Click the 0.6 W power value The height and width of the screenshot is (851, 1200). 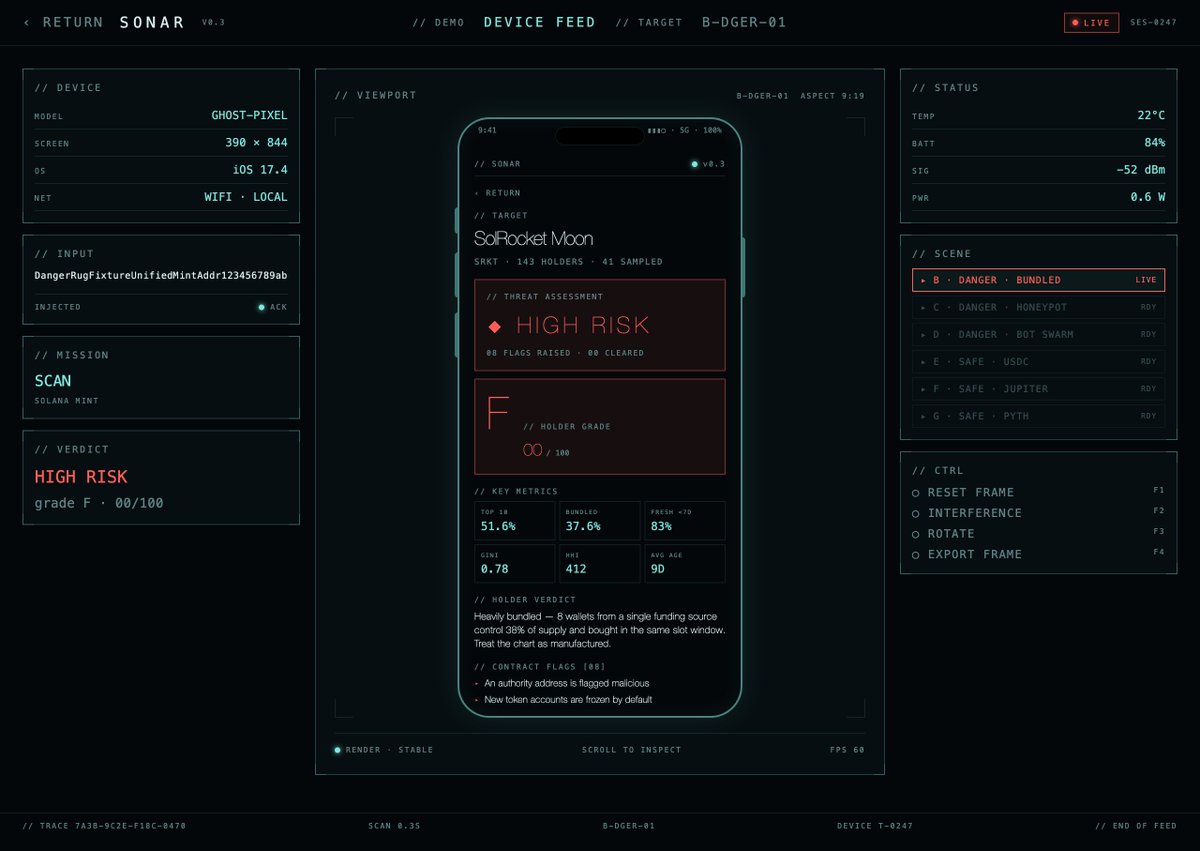[1148, 197]
